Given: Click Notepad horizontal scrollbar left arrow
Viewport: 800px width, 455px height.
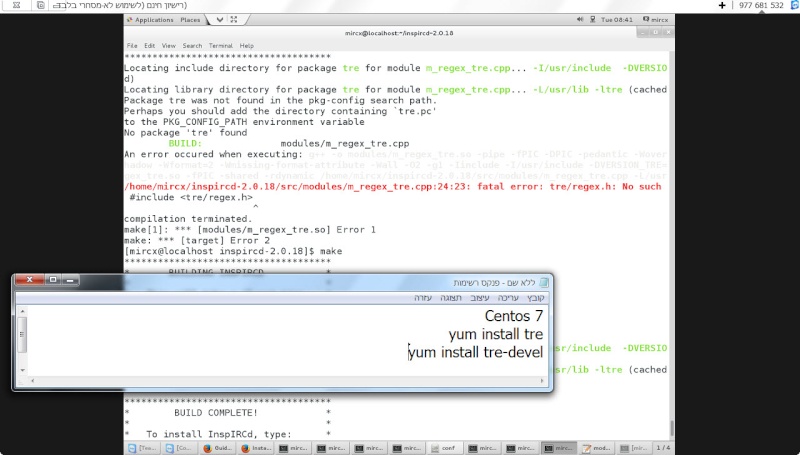Looking at the screenshot, I should pos(32,381).
